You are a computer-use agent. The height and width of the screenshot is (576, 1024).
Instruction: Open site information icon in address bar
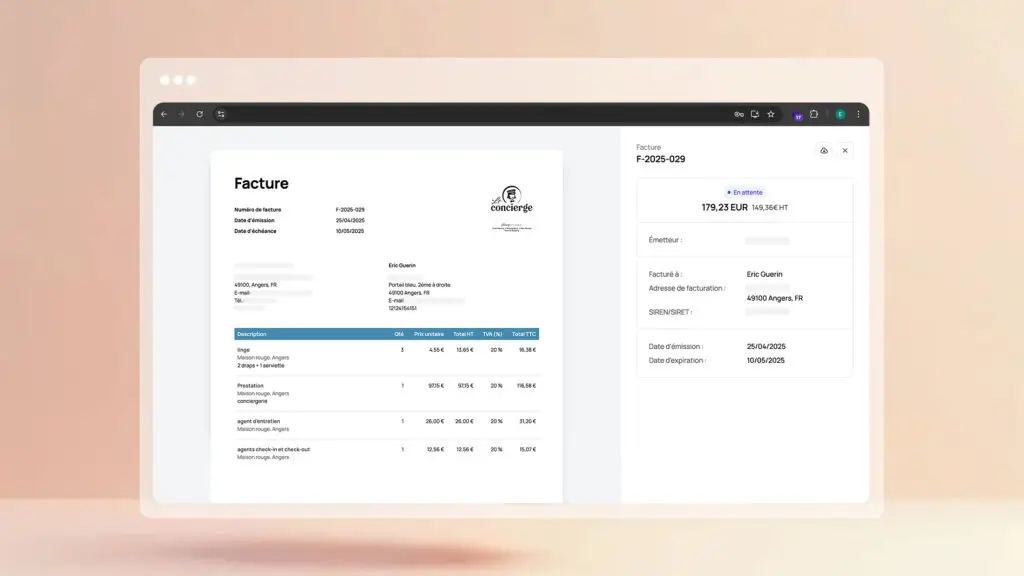[x=221, y=114]
